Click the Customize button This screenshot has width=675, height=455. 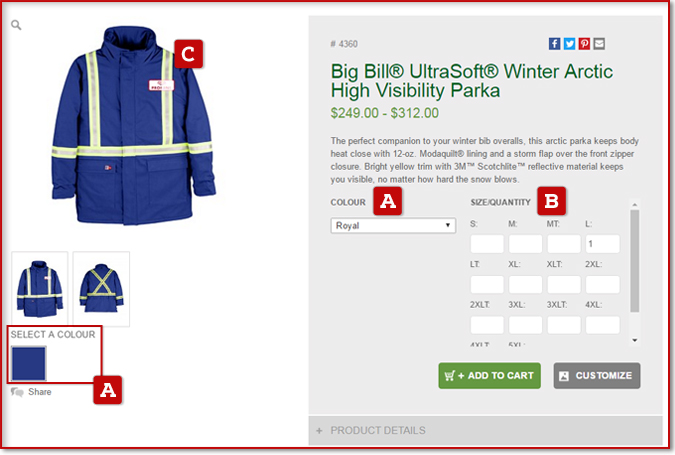click(597, 375)
